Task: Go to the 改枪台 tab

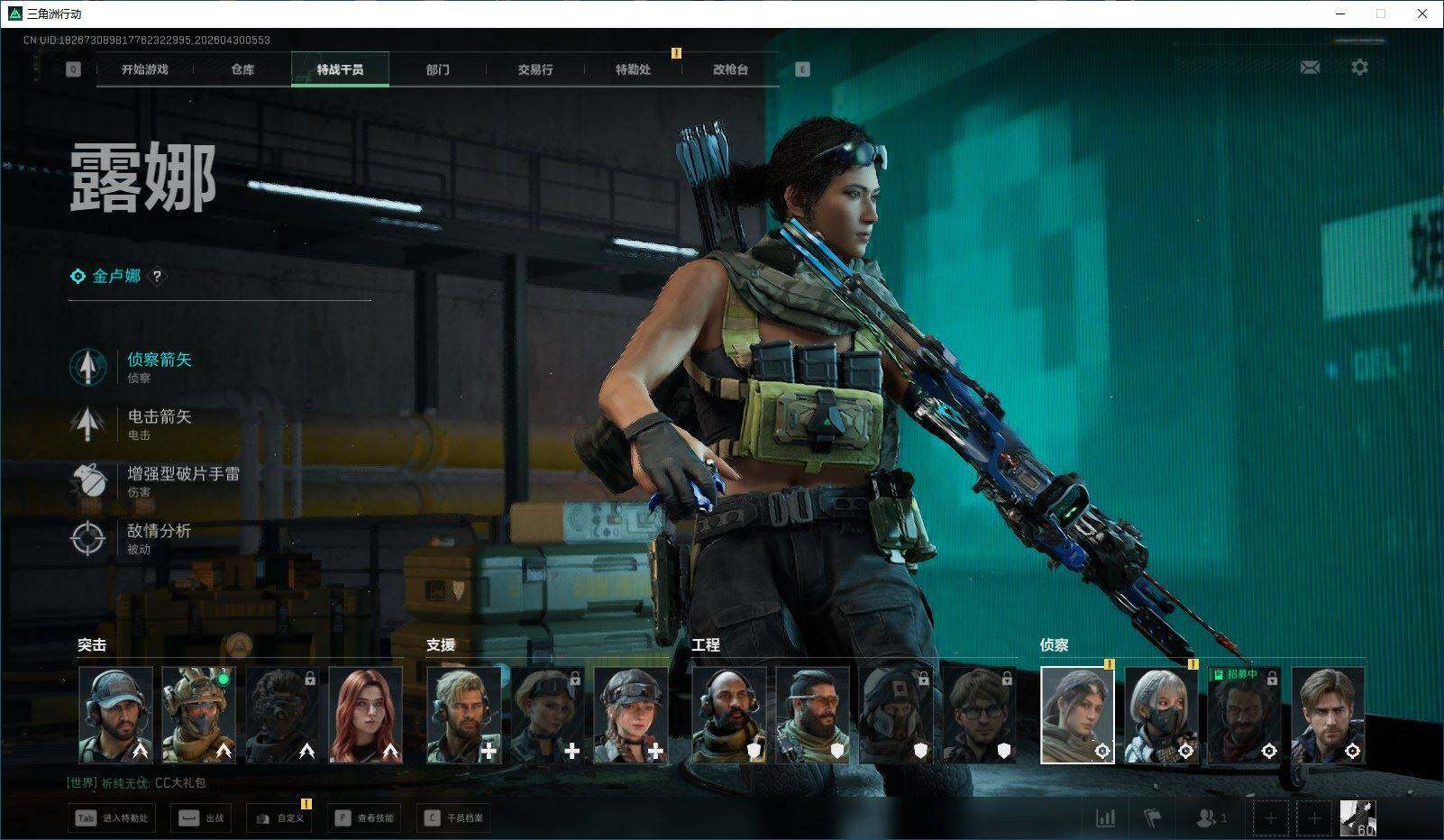Action: [x=730, y=69]
